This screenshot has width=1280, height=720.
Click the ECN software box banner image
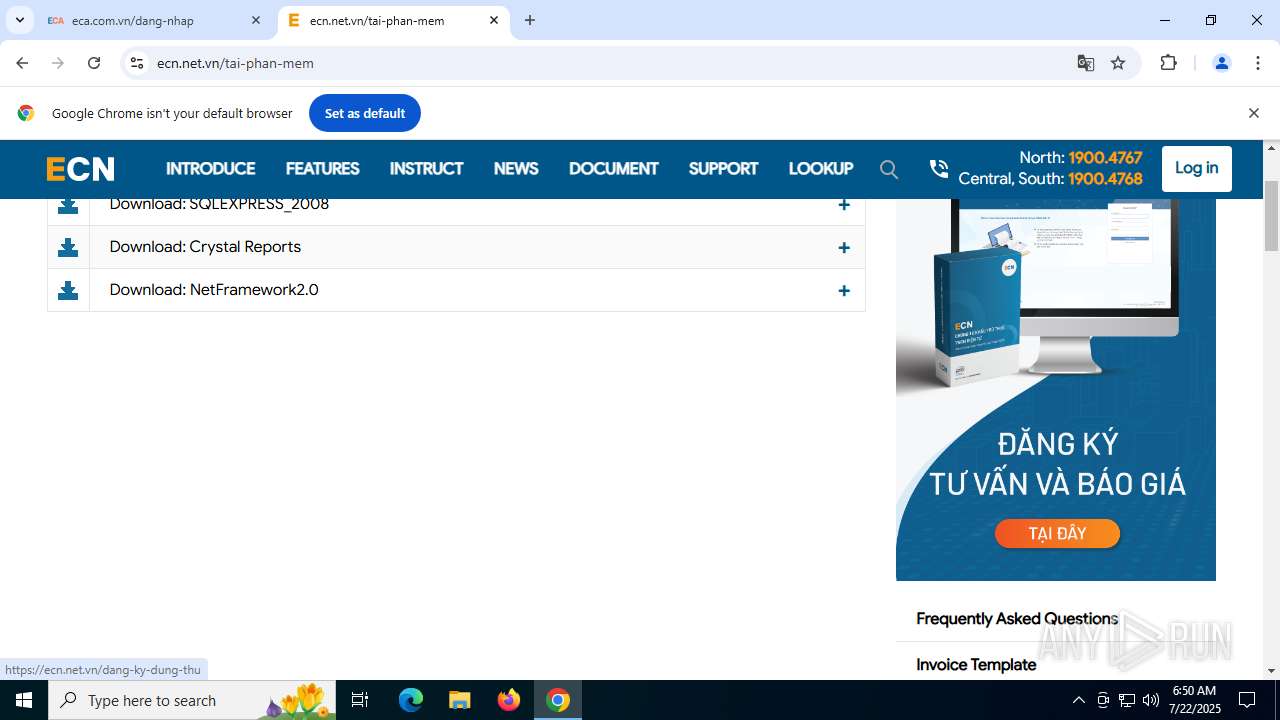click(1056, 389)
